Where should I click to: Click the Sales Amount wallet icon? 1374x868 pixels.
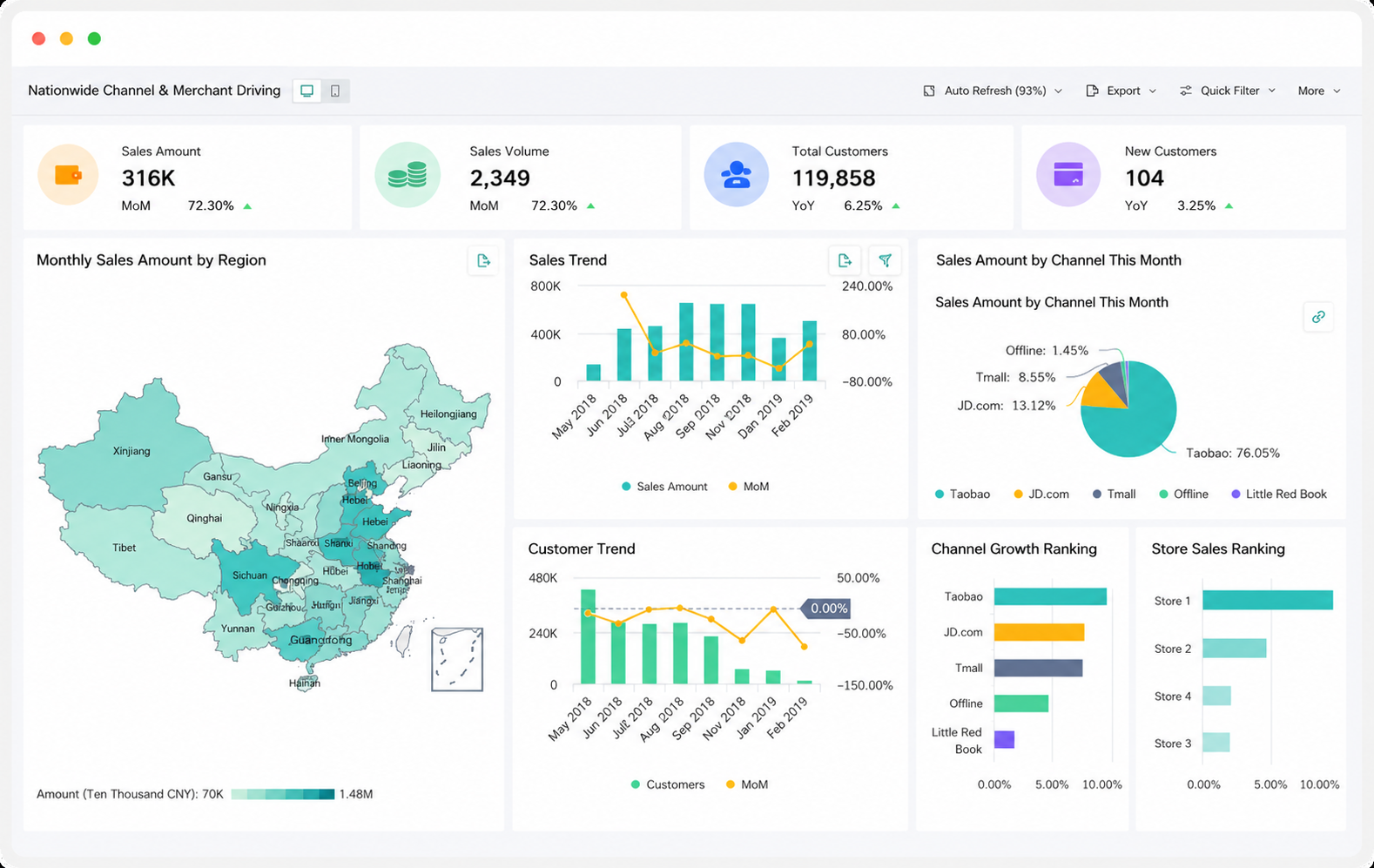coord(68,175)
